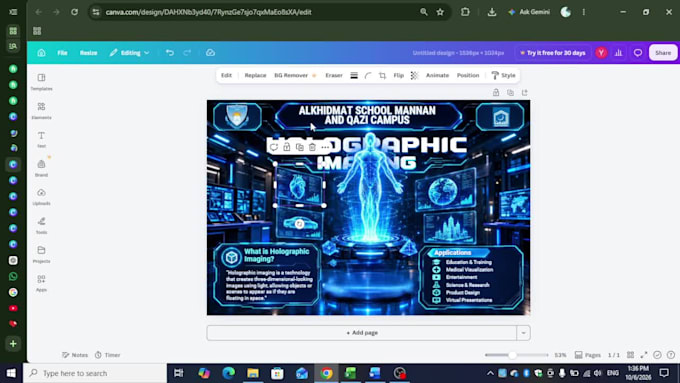Open more options on floating toolbar
This screenshot has width=680, height=383.
pyautogui.click(x=325, y=147)
